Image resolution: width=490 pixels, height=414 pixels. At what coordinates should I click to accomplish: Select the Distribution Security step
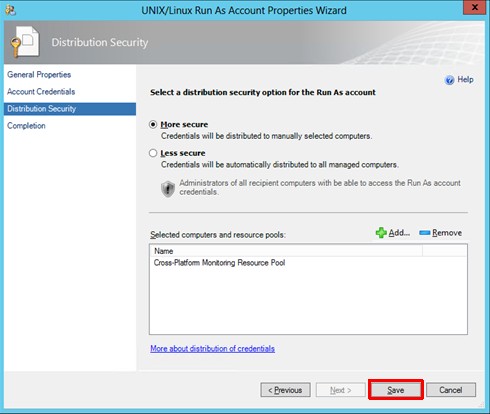(70, 109)
